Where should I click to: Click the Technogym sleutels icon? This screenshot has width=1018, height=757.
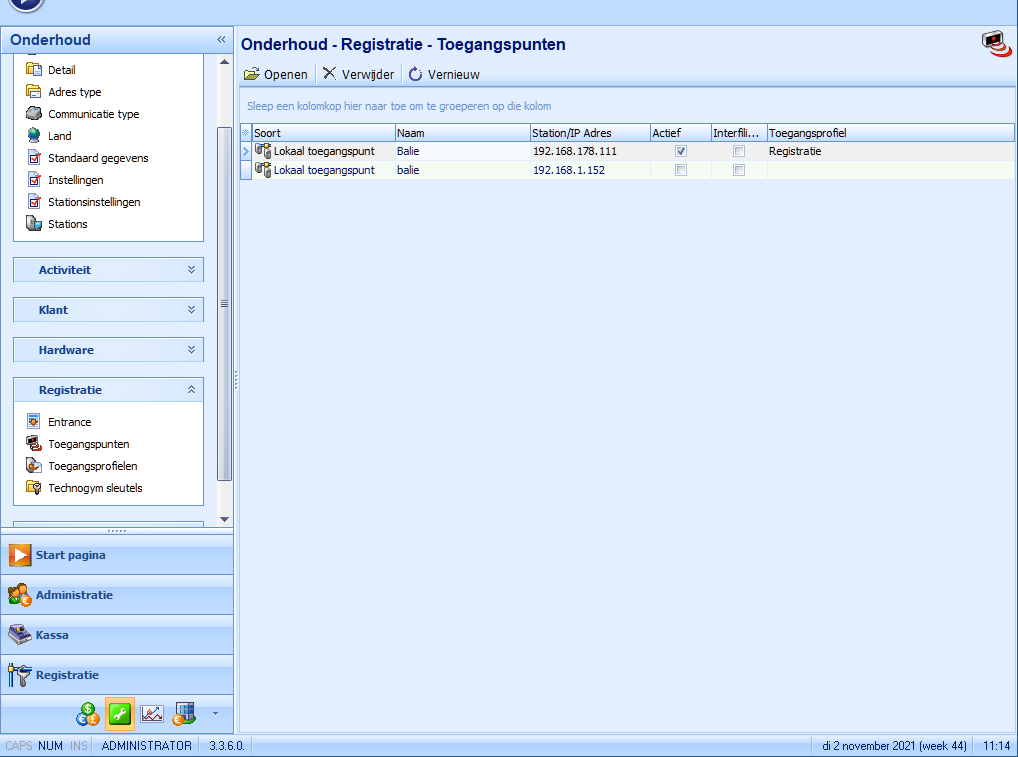click(33, 488)
